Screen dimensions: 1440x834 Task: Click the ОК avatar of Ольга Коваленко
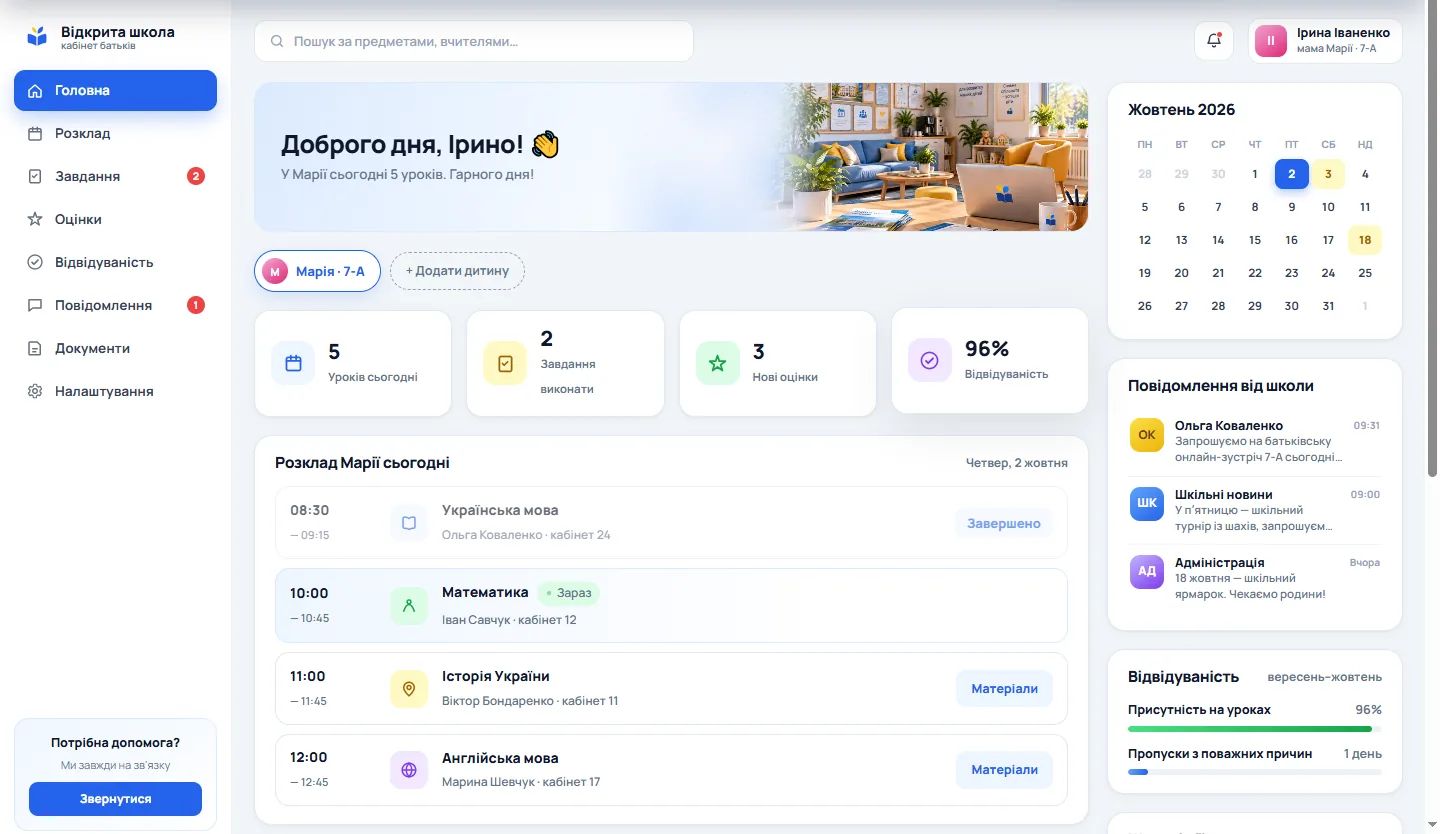click(x=1147, y=435)
